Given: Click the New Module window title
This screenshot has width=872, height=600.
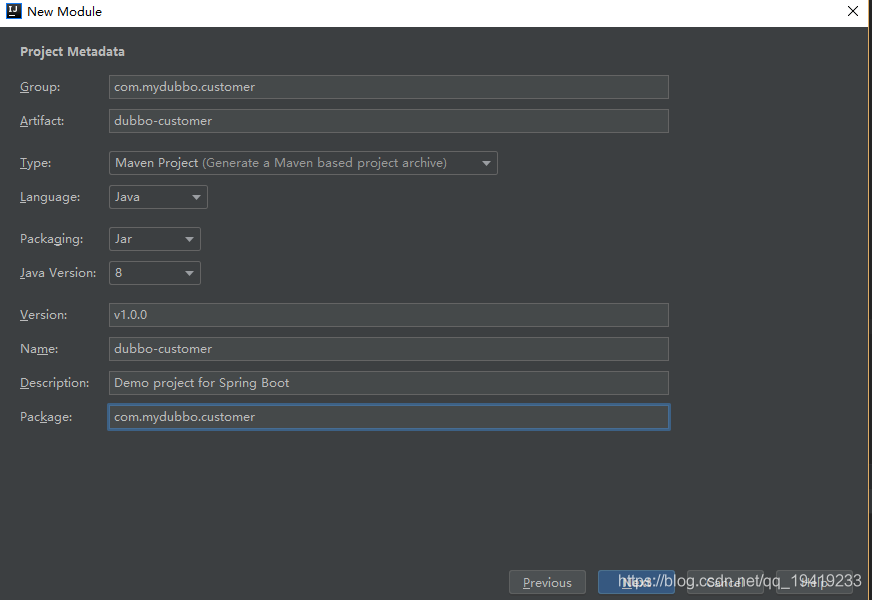Looking at the screenshot, I should 65,12.
